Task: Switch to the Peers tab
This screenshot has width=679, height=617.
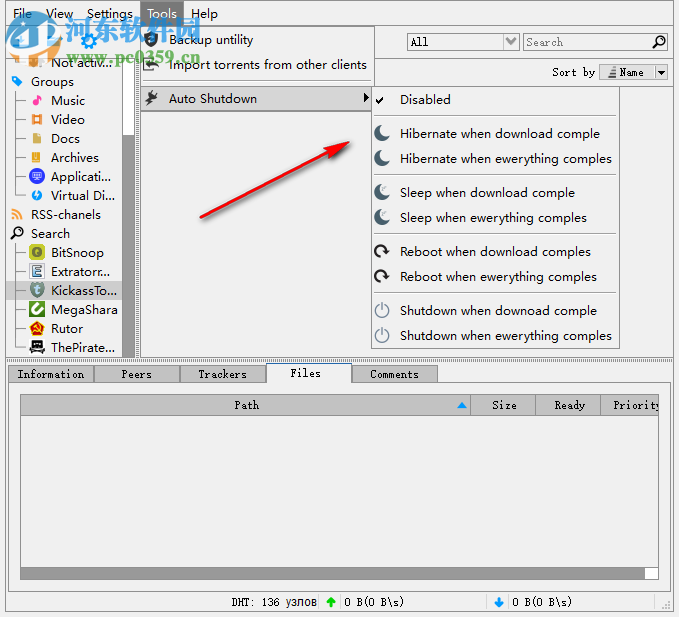Action: click(137, 374)
